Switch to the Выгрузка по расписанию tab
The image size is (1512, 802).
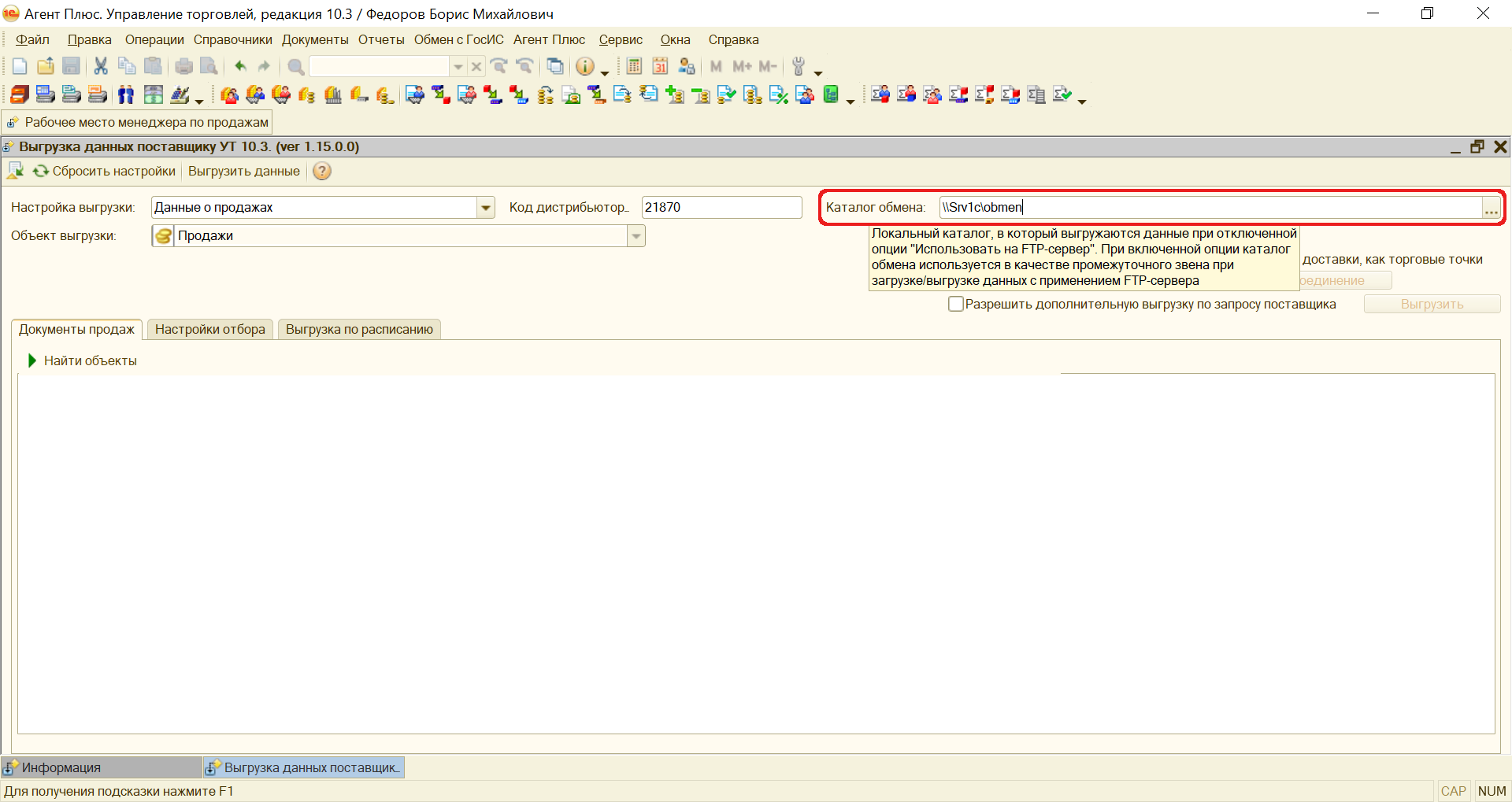pos(359,330)
